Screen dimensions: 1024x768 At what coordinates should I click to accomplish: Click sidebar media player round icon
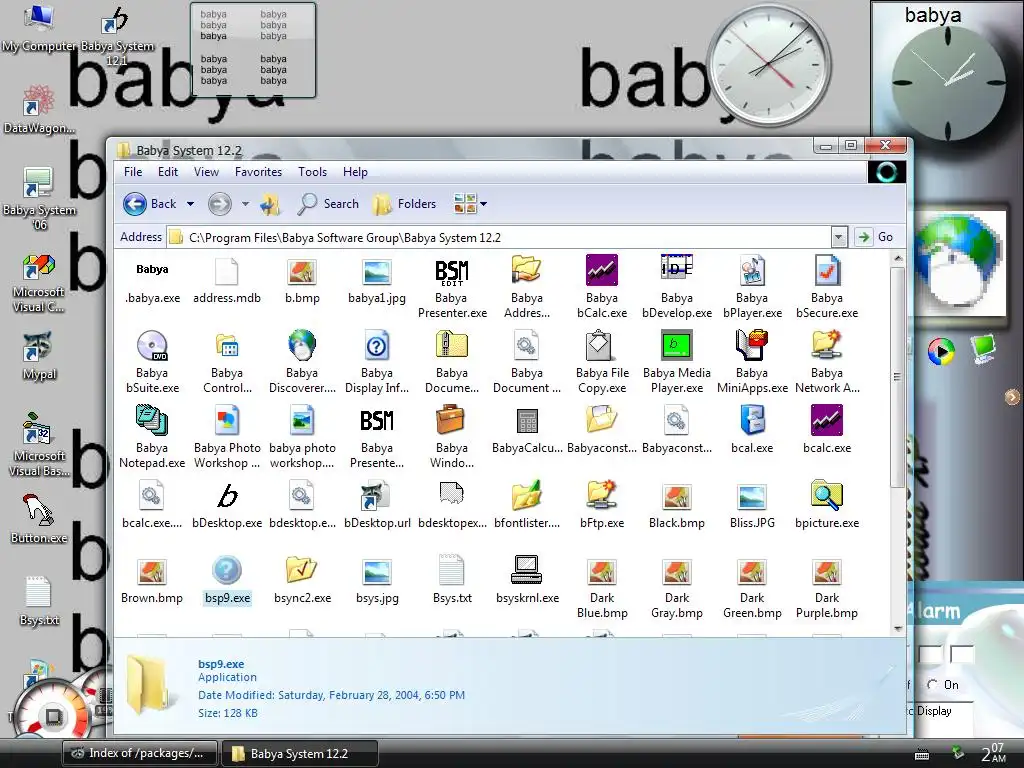[x=941, y=351]
